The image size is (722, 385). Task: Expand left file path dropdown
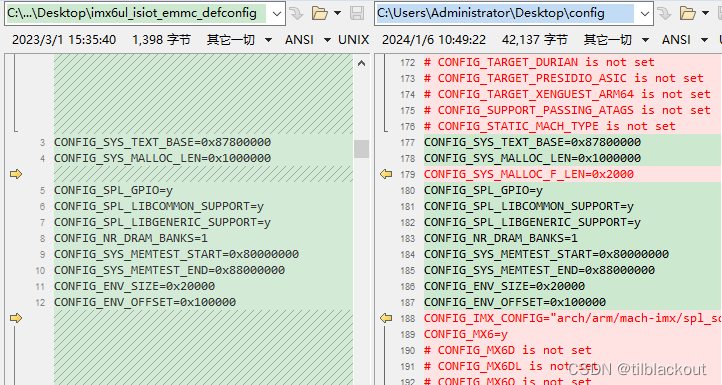click(x=277, y=13)
